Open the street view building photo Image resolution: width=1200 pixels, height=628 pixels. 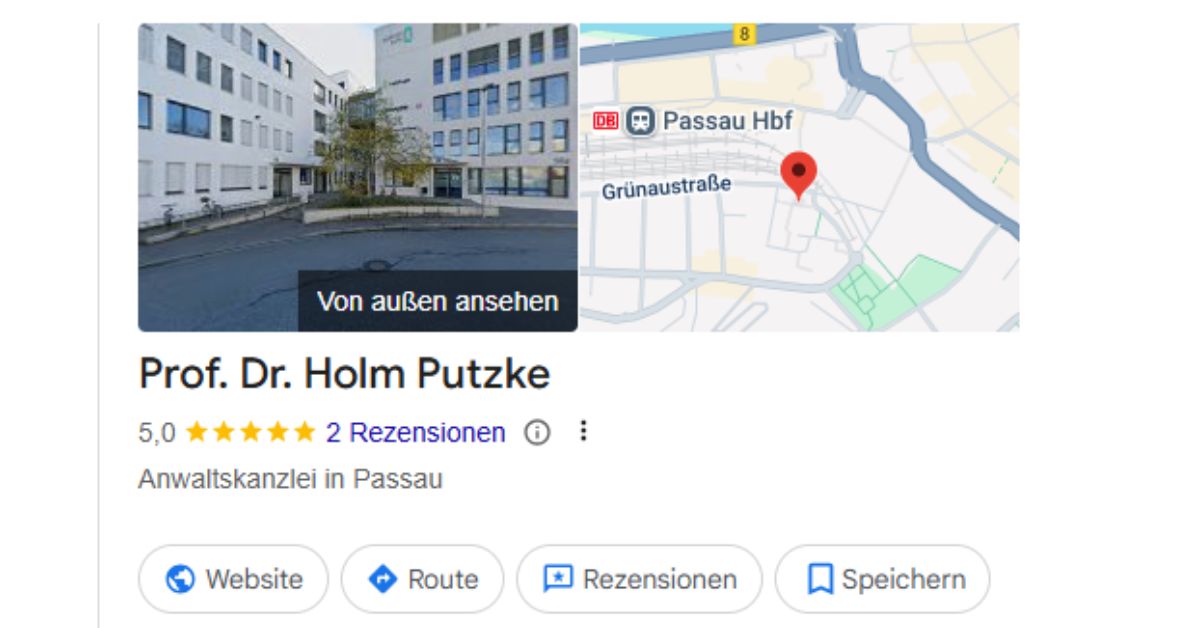pyautogui.click(x=358, y=177)
